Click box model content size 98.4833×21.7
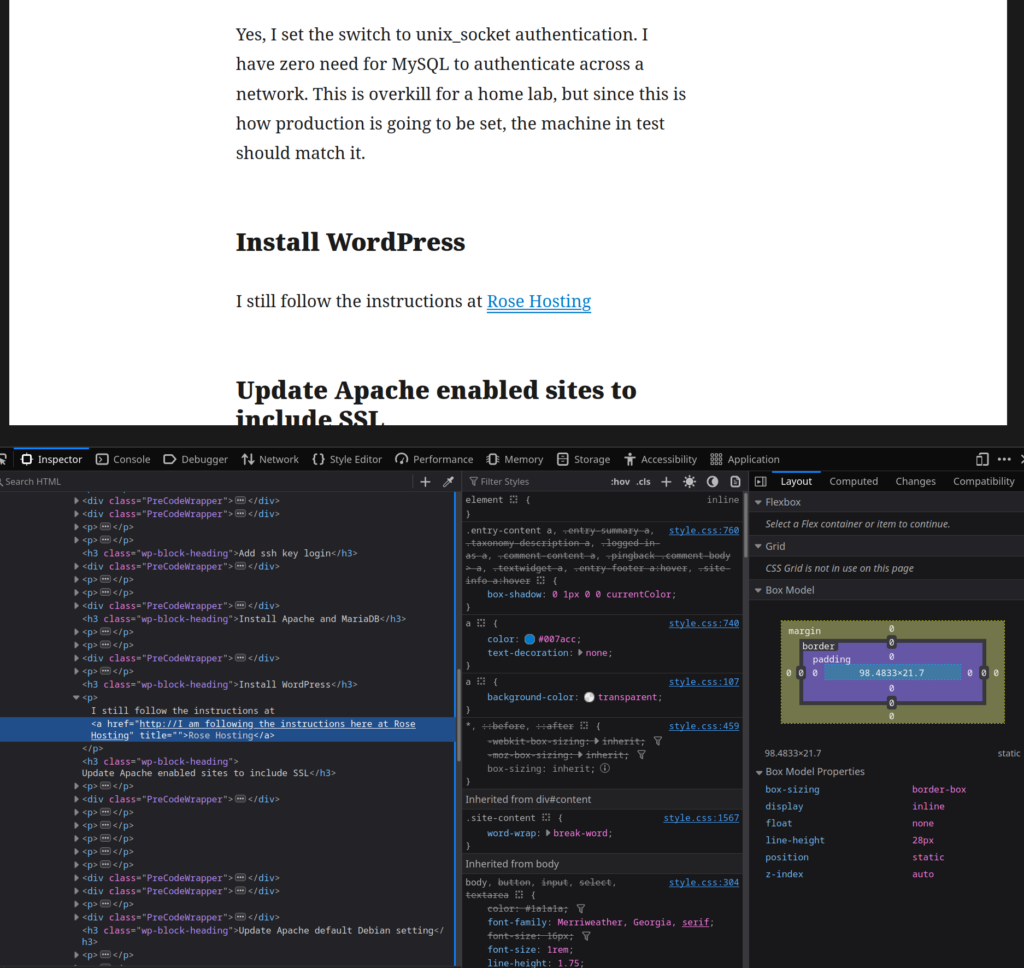This screenshot has height=968, width=1024. tap(891, 673)
